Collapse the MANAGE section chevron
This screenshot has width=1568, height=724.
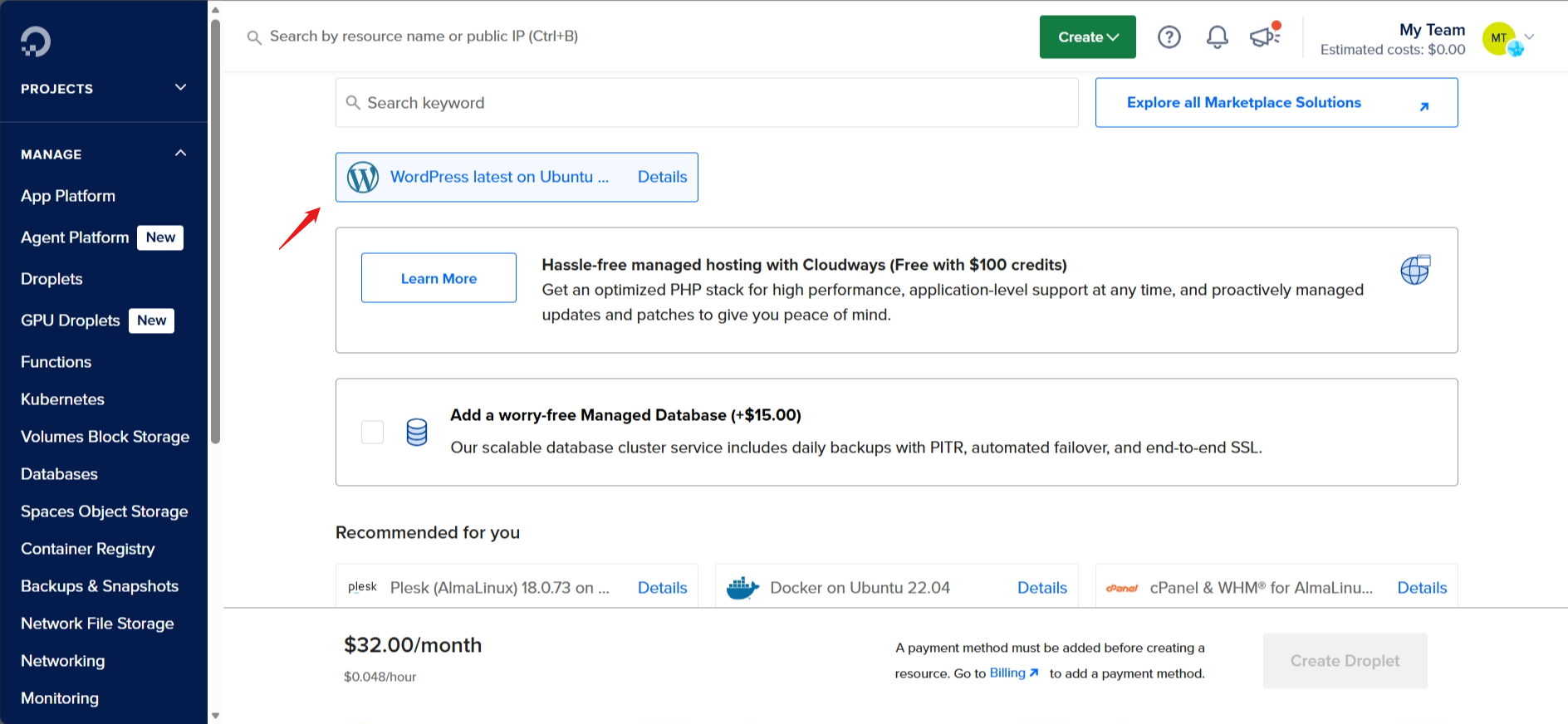(x=180, y=154)
